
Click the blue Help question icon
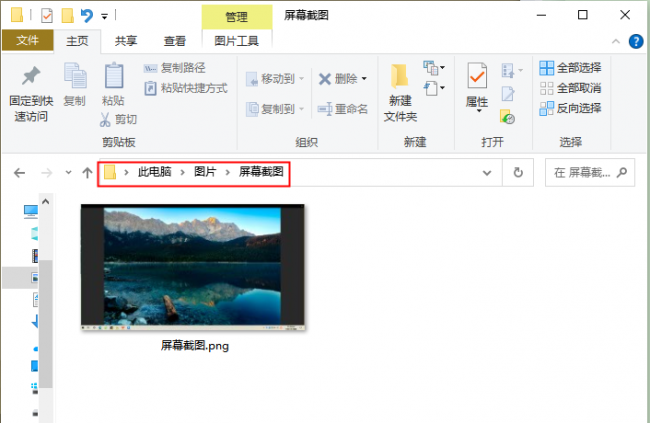point(636,41)
